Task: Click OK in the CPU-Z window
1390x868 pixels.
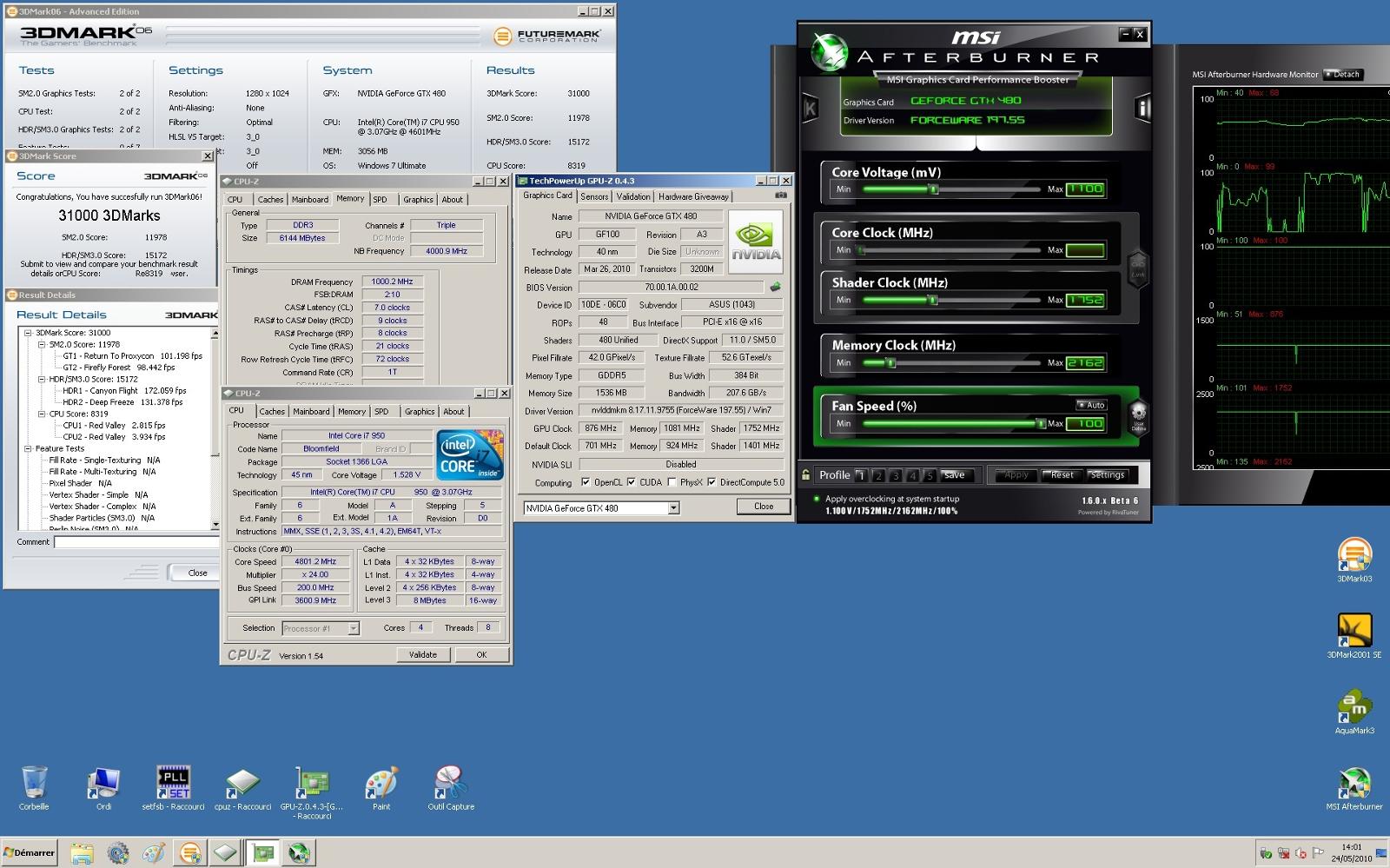Action: click(x=481, y=655)
